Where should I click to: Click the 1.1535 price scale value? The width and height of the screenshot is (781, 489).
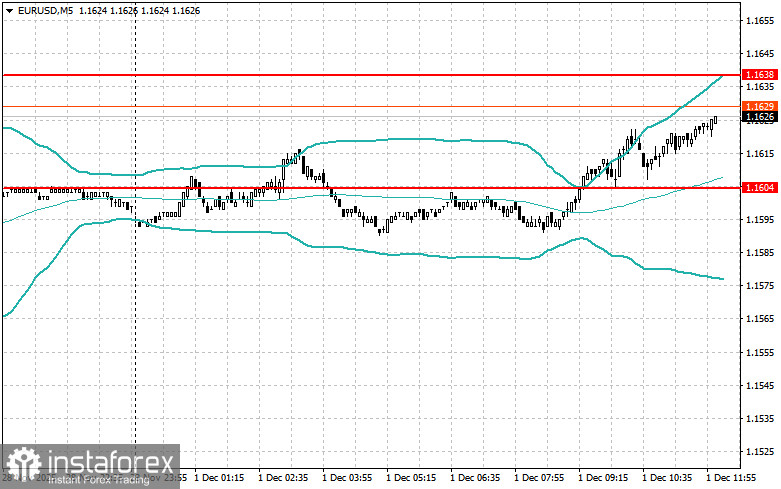point(760,419)
